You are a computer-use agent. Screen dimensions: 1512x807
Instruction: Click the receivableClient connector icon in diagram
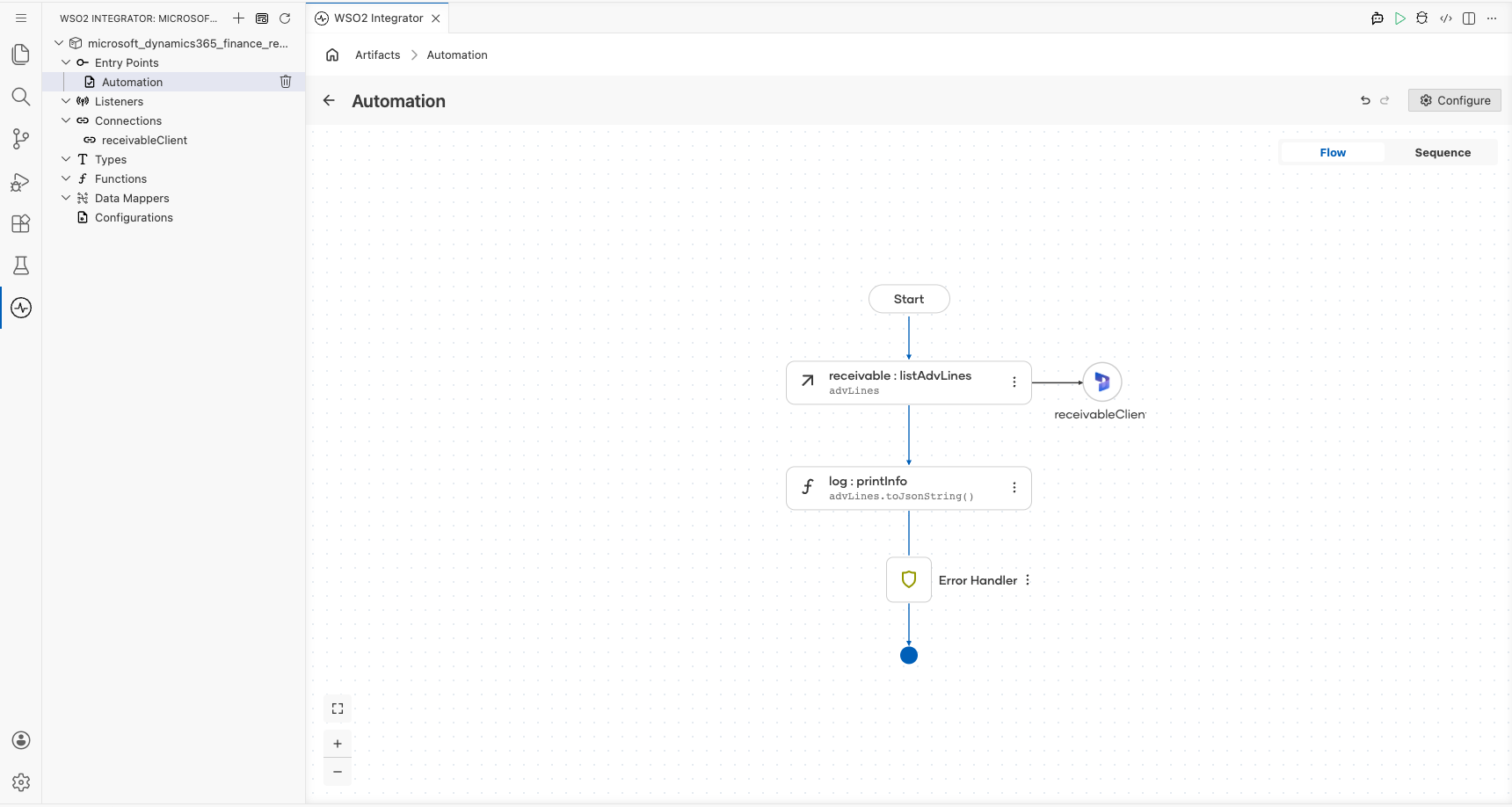coord(1102,382)
